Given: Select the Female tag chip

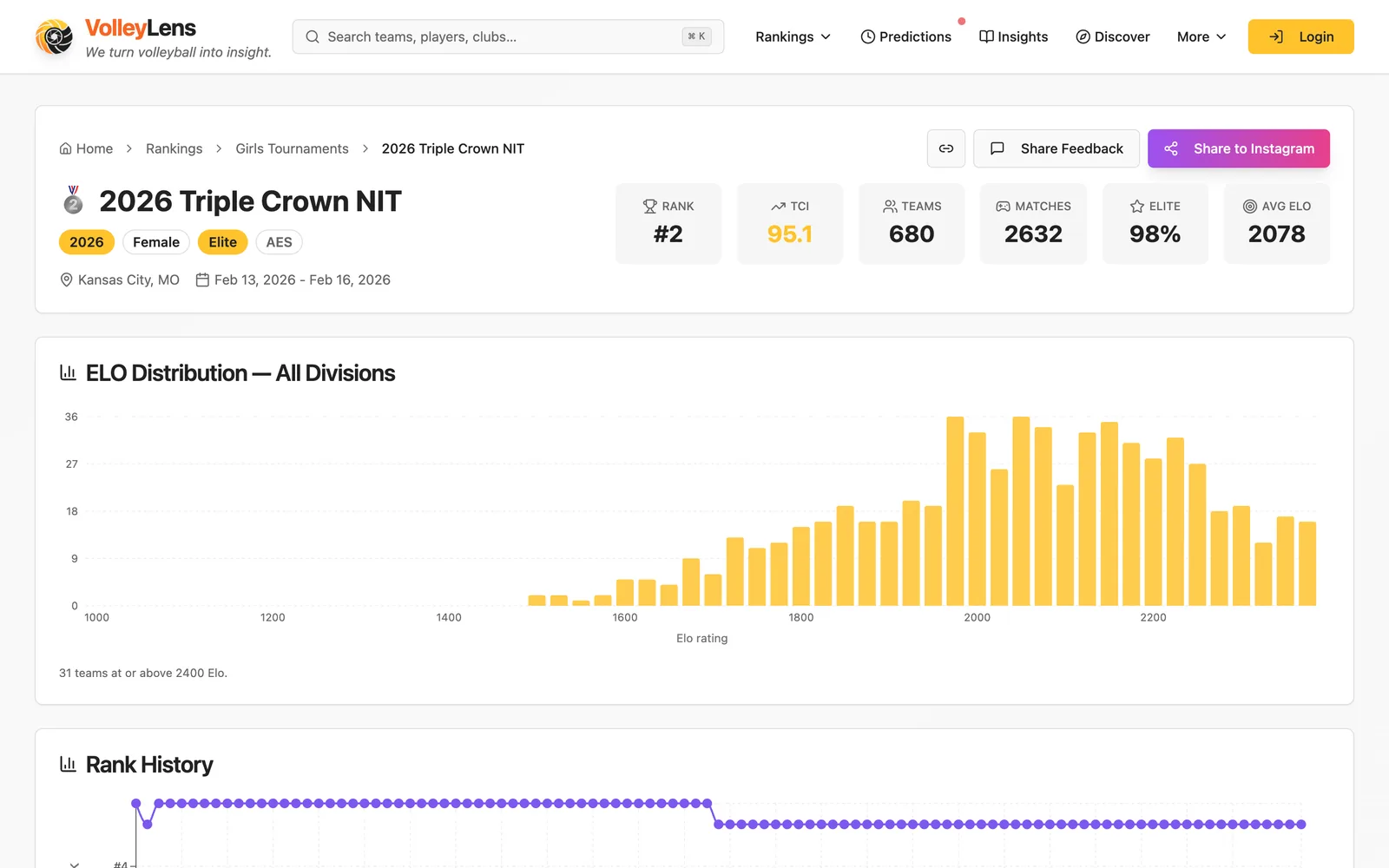Looking at the screenshot, I should [156, 242].
